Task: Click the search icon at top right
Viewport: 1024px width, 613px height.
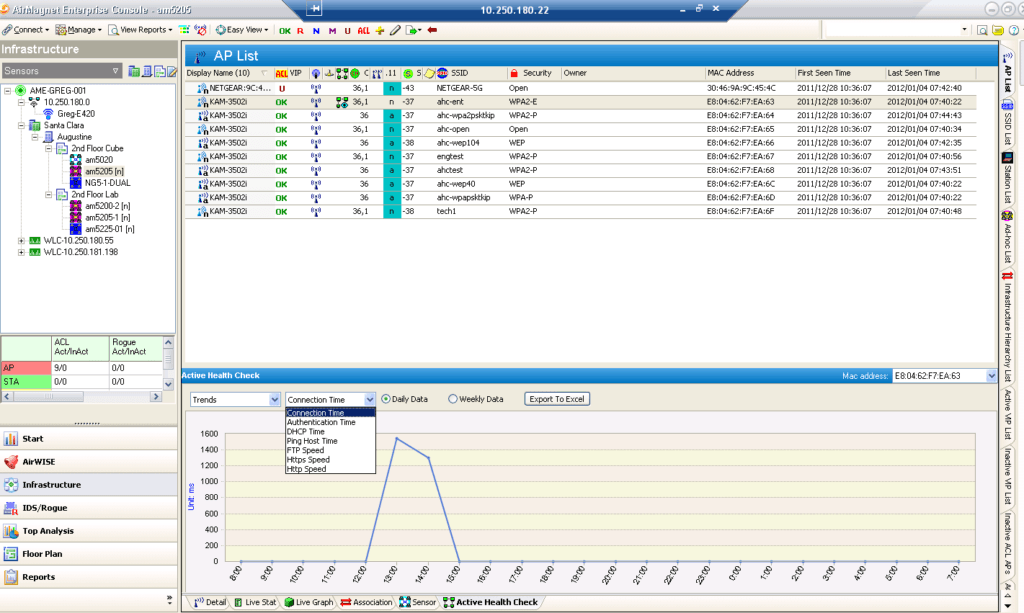Action: click(982, 30)
